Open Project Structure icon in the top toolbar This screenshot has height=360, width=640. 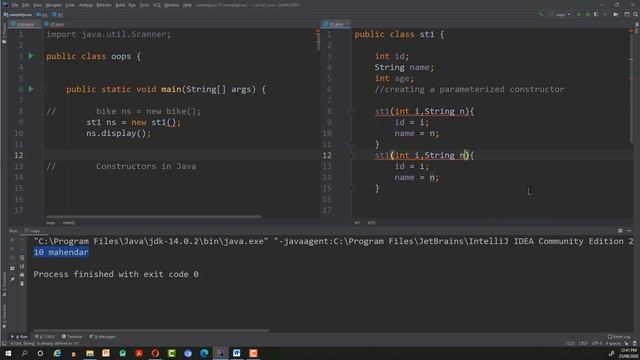(x=627, y=14)
